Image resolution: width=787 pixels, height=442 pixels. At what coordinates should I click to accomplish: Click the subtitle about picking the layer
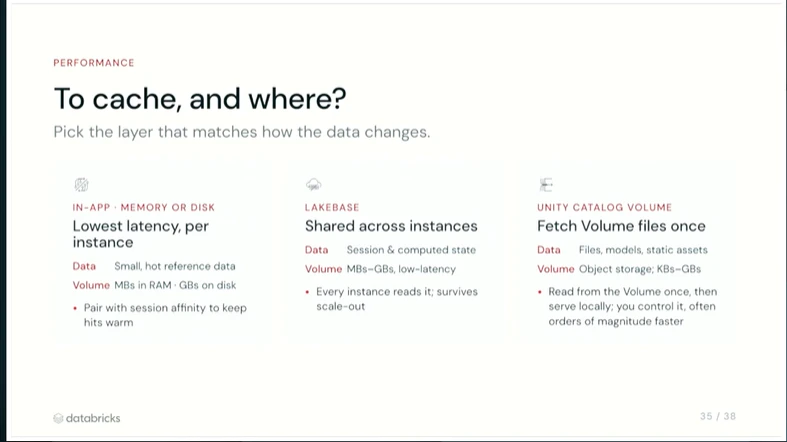tap(241, 132)
